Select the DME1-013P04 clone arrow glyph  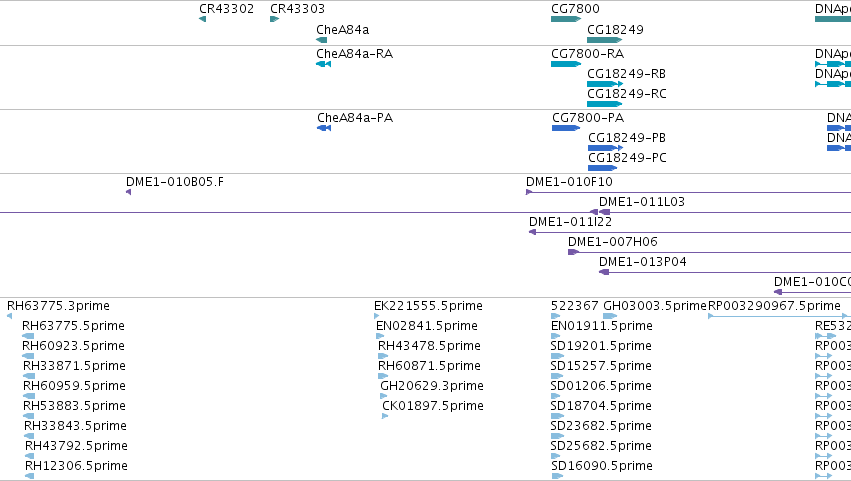604,273
